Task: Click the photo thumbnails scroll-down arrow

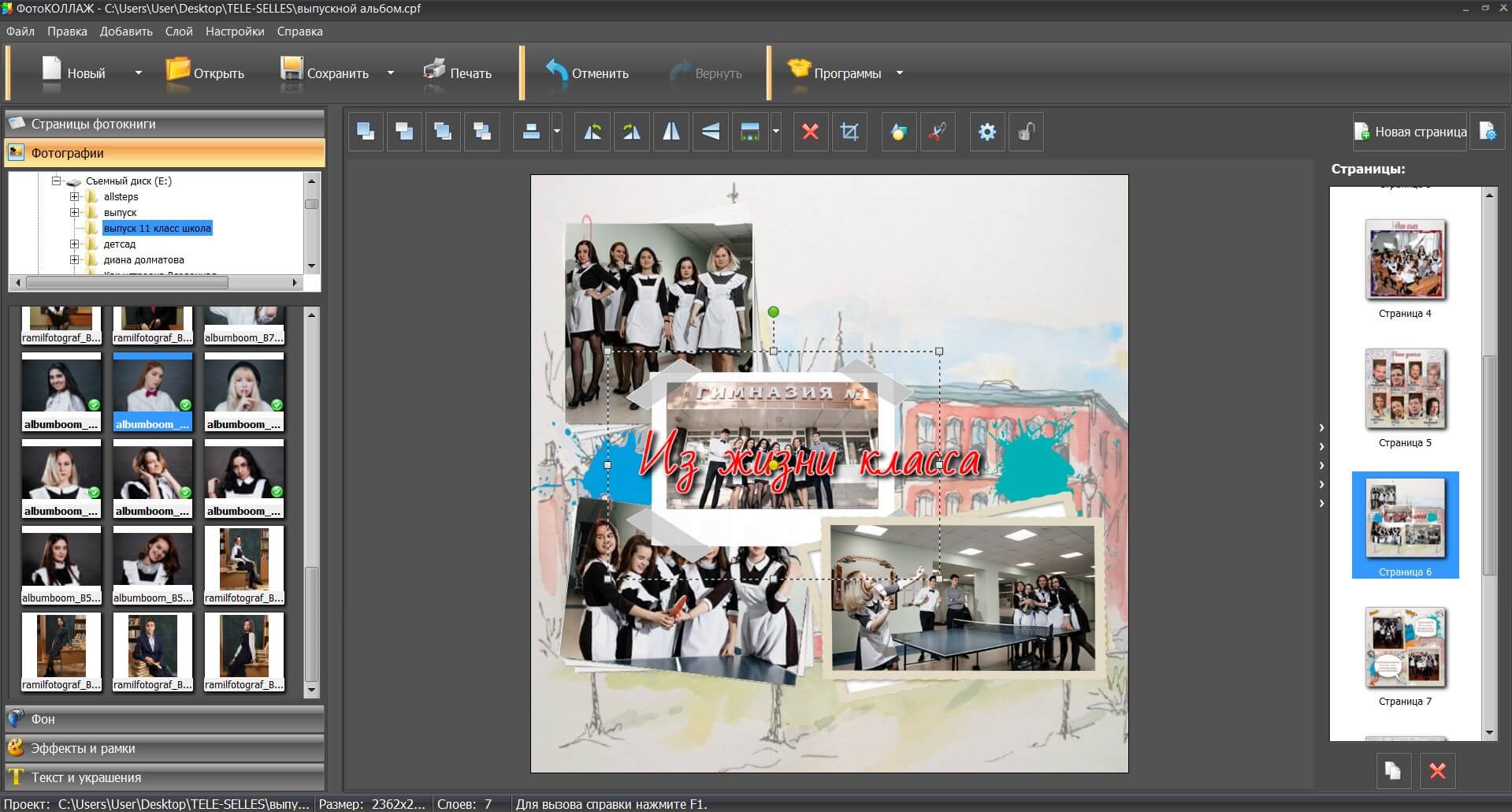Action: [x=311, y=691]
